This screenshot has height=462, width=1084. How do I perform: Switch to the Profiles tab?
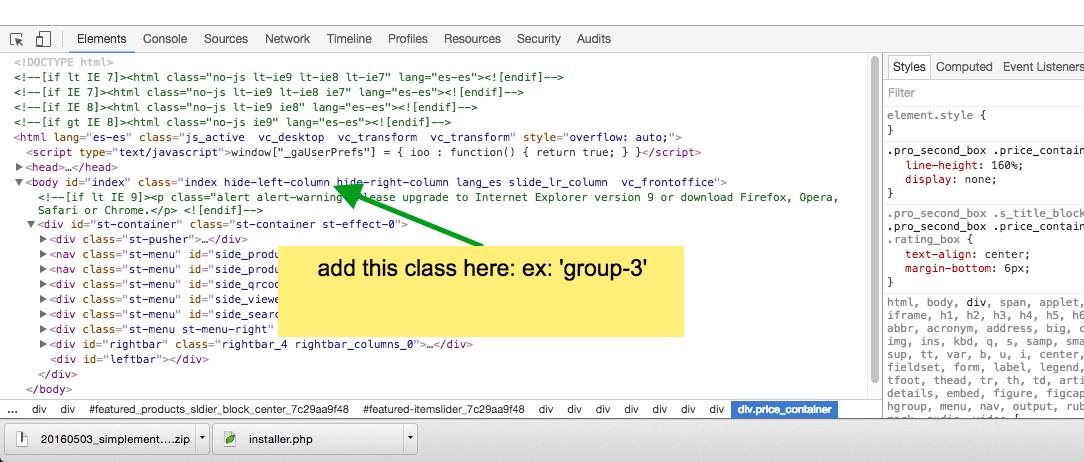coord(408,39)
